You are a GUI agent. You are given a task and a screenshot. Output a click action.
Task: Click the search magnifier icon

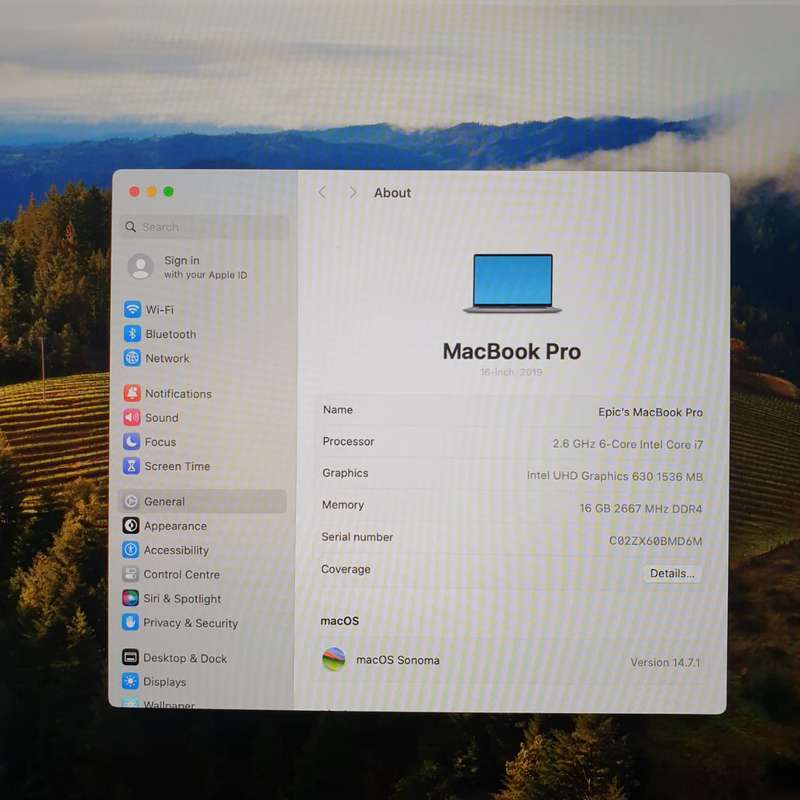tap(131, 227)
